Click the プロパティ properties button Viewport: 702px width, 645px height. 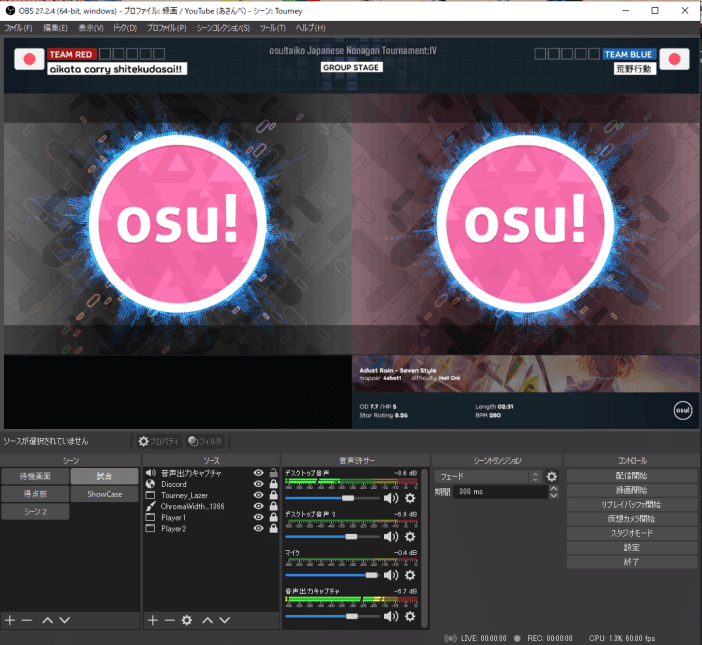158,441
